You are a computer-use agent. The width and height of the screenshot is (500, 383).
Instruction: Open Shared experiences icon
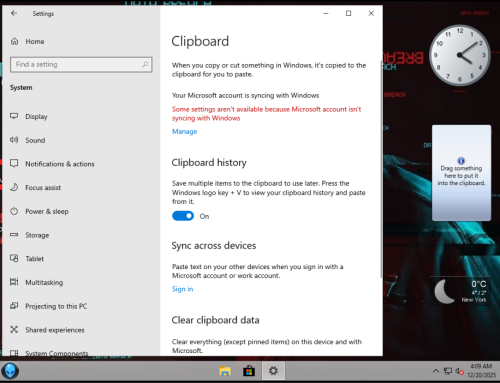pyautogui.click(x=14, y=329)
